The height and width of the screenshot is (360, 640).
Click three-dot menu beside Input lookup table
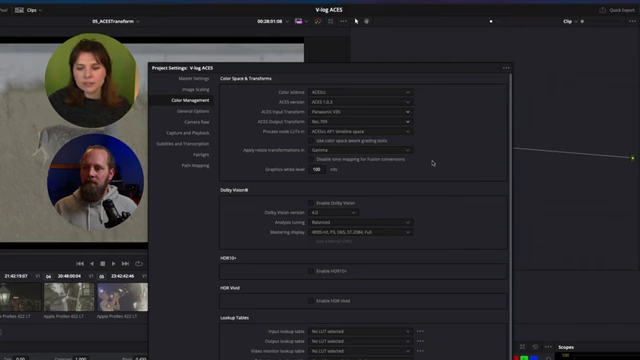[420, 331]
